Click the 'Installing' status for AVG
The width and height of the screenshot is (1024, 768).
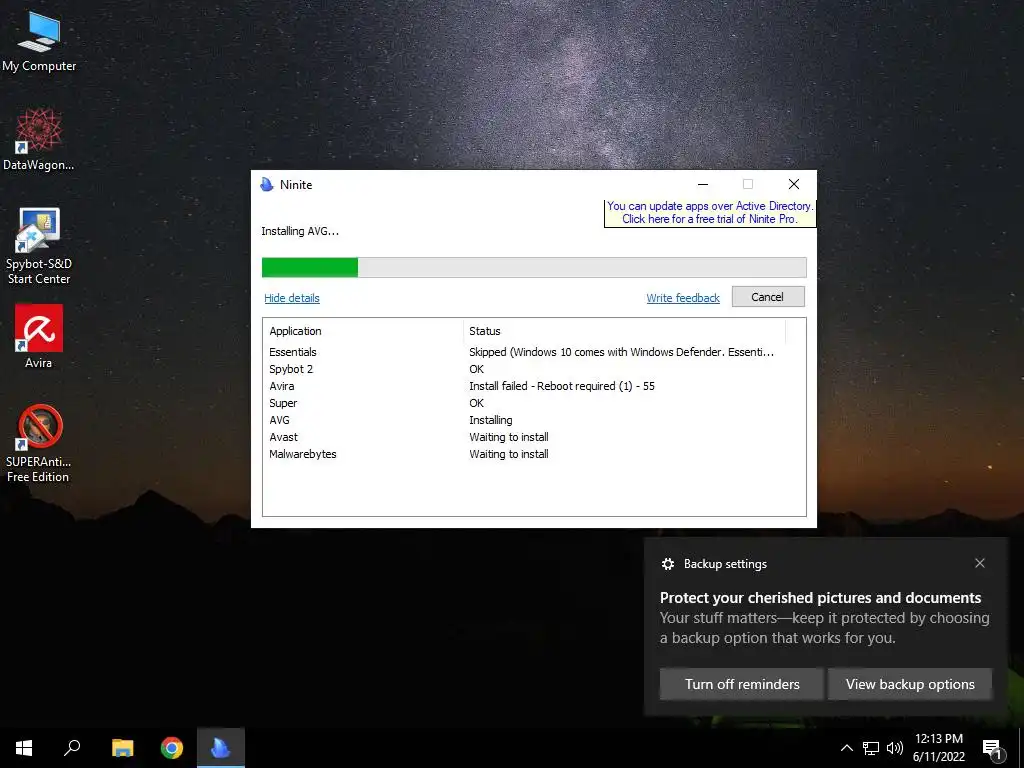490,420
